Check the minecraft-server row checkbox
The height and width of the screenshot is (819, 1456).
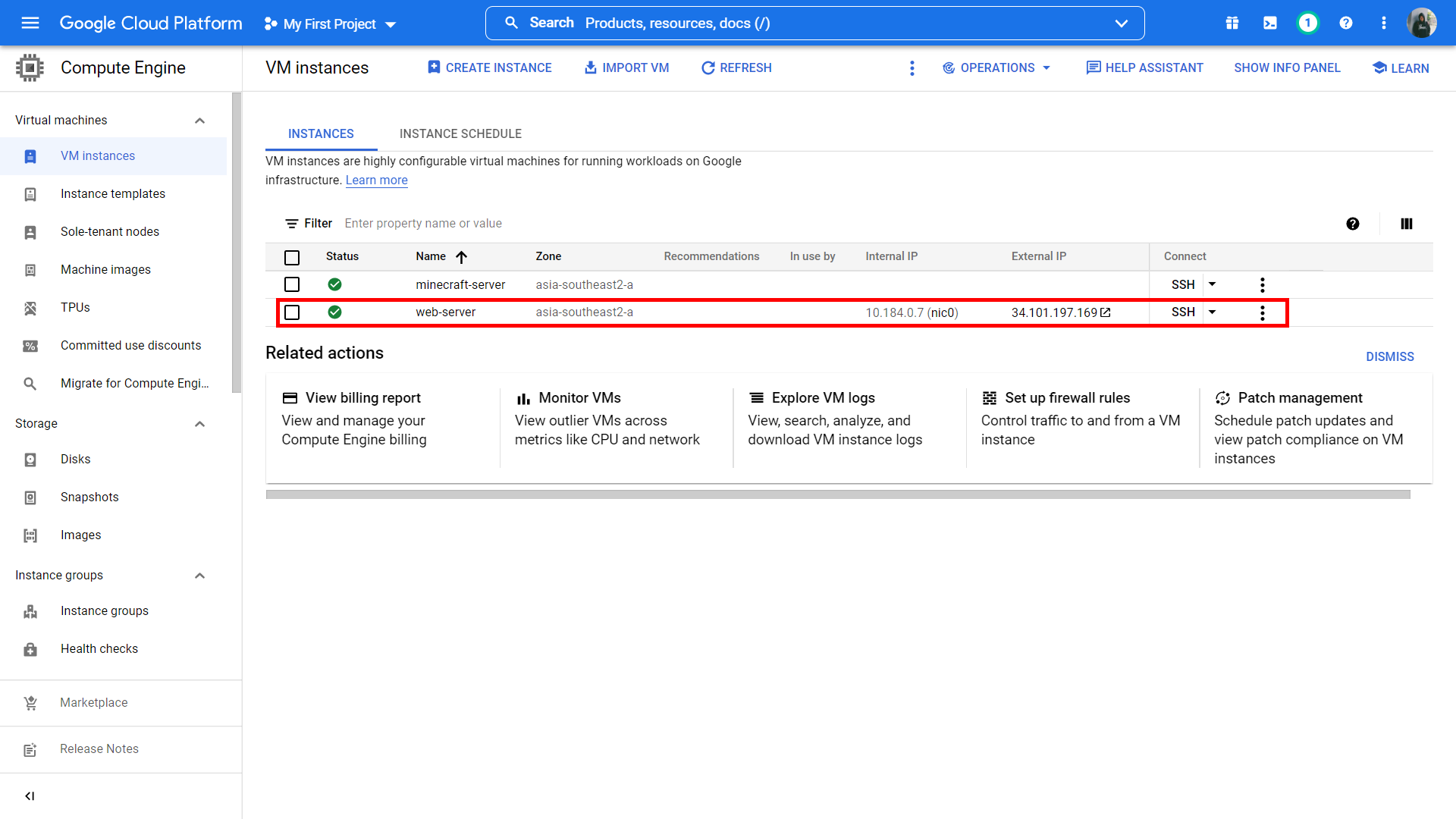(x=292, y=284)
